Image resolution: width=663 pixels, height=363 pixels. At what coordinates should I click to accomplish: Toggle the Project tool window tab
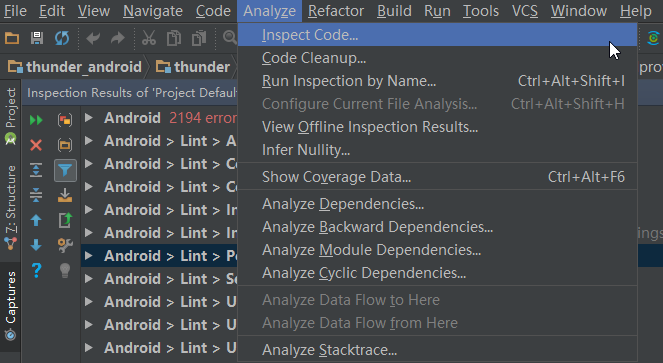pyautogui.click(x=11, y=116)
